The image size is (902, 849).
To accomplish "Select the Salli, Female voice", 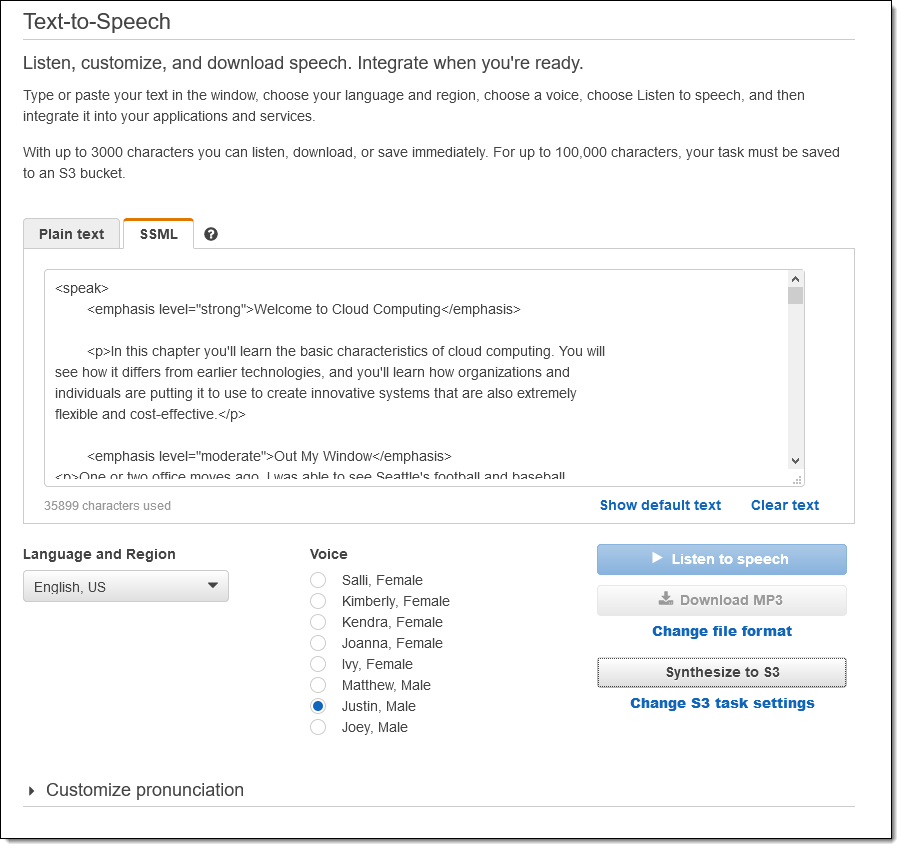I will click(x=318, y=580).
